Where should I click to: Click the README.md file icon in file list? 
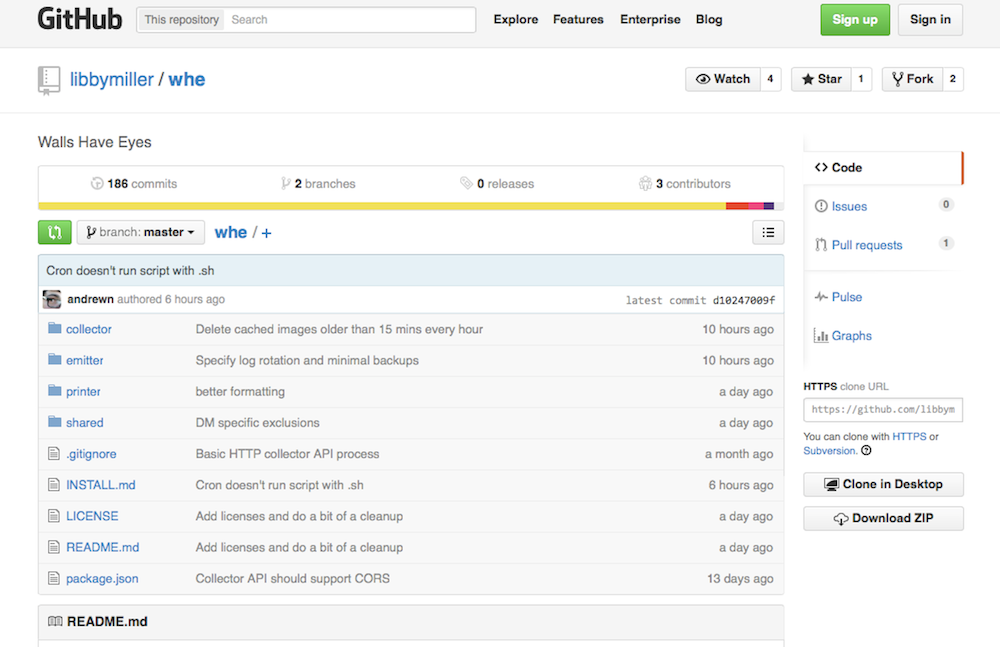pos(54,547)
